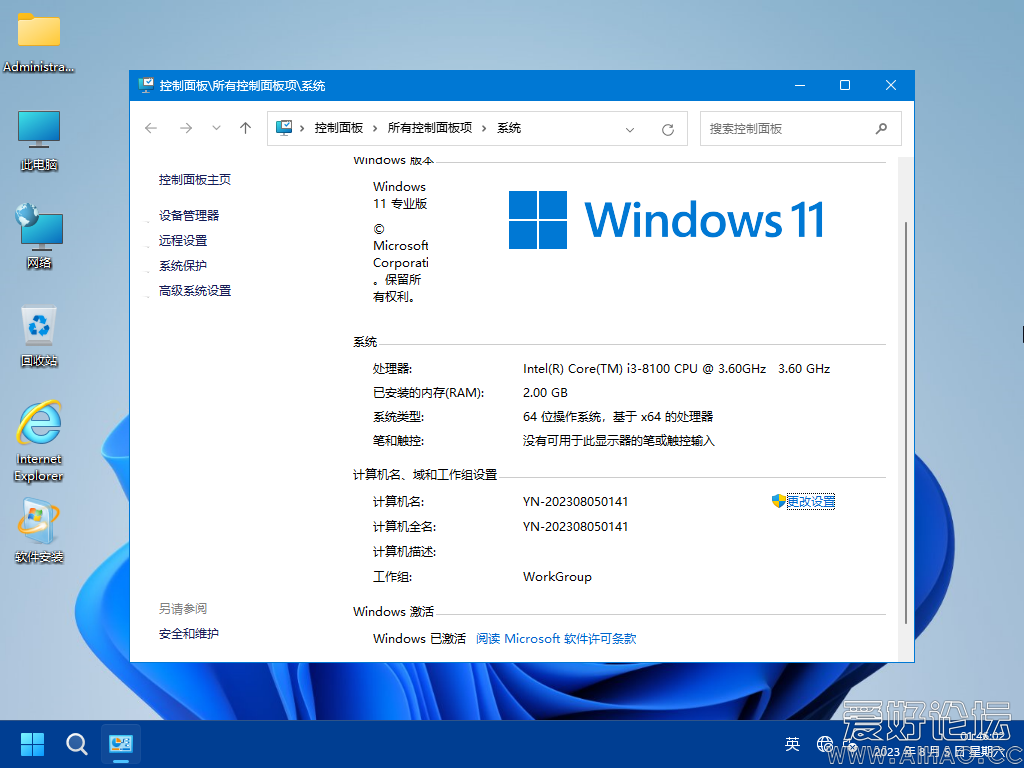
Task: Click the Back navigation arrow
Action: 151,128
